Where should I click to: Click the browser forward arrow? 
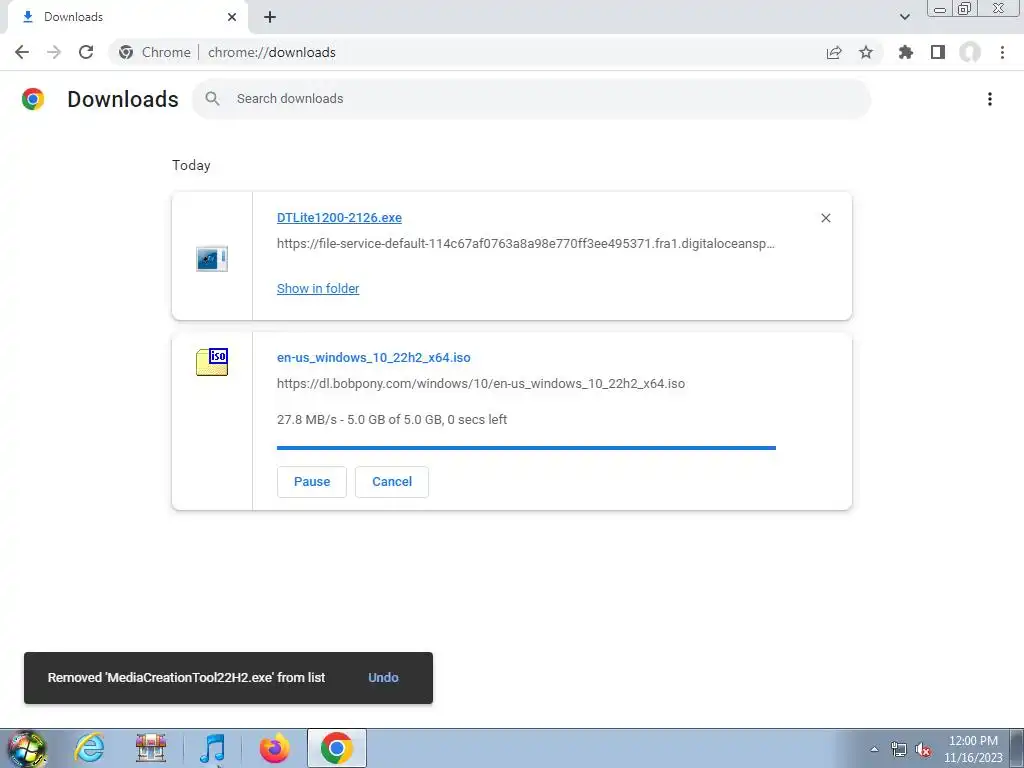[54, 52]
